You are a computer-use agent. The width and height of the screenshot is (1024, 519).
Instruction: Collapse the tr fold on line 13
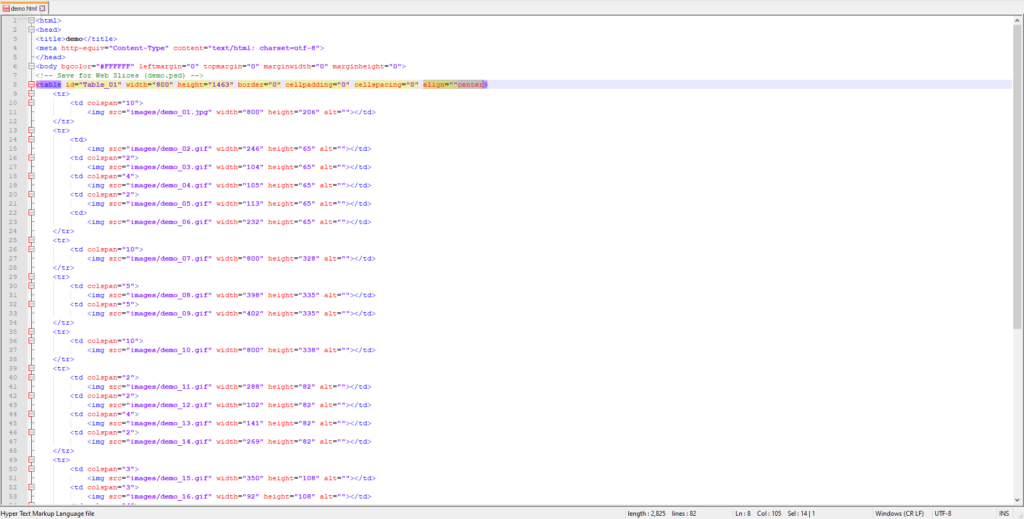[x=31, y=131]
